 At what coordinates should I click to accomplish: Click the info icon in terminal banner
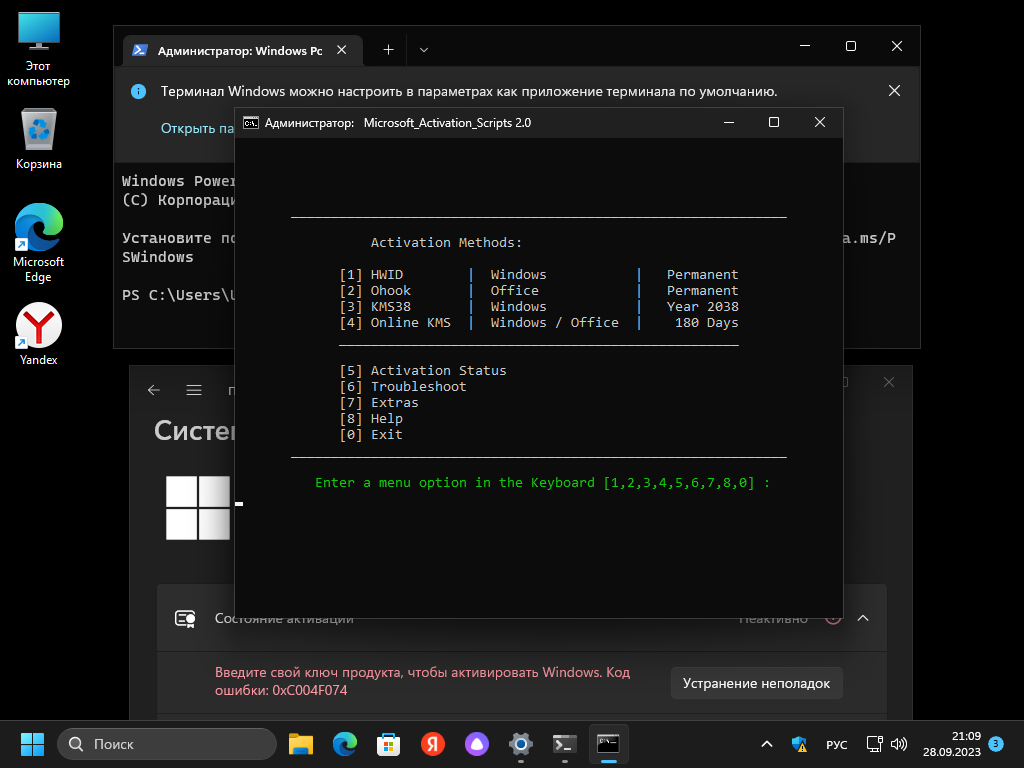(x=138, y=91)
